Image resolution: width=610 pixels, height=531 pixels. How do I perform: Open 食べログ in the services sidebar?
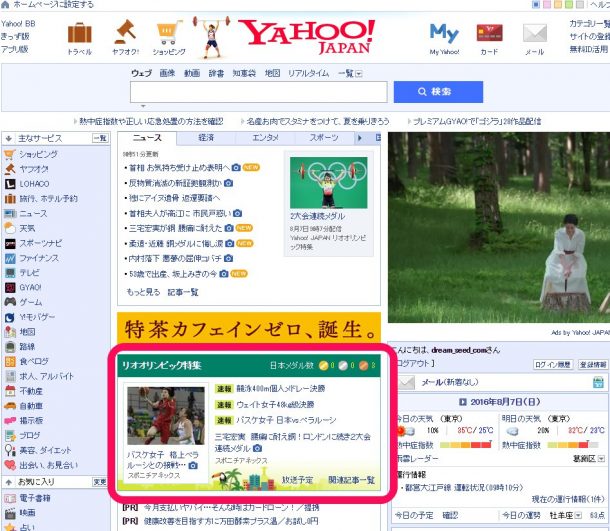coord(34,361)
